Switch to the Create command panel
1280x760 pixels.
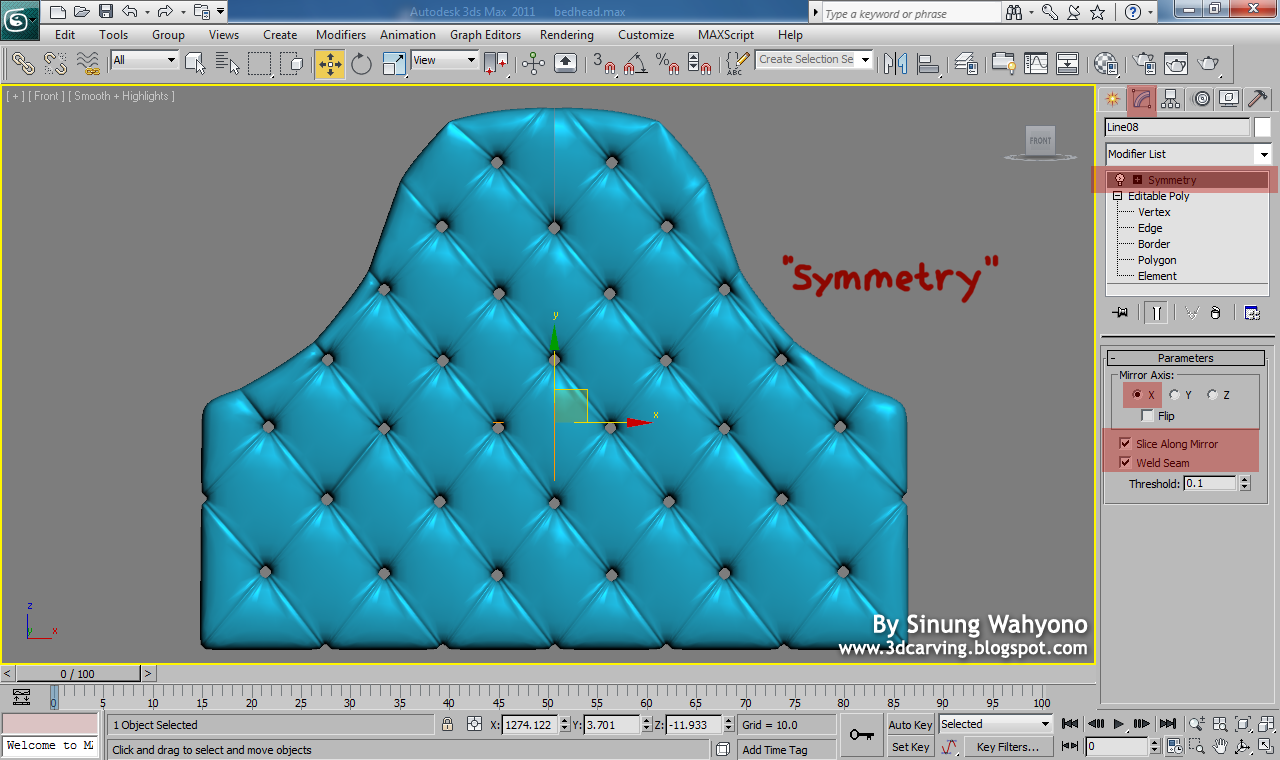point(1111,99)
